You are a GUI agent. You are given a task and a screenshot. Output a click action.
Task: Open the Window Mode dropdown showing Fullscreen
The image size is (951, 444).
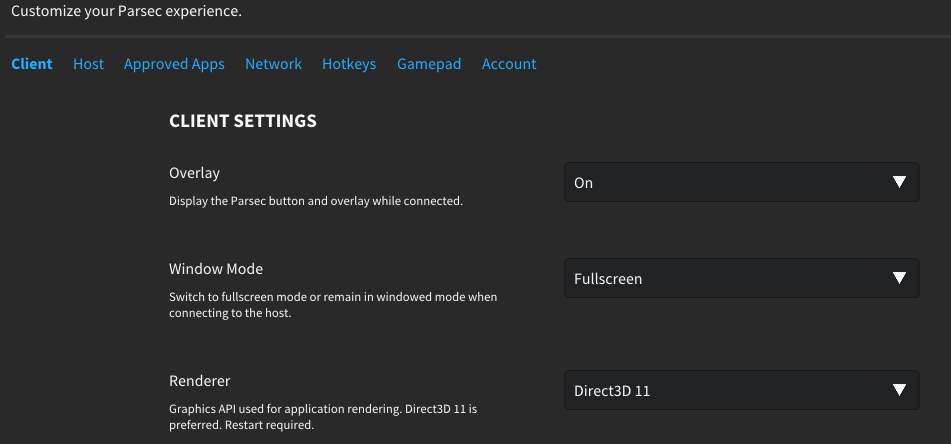[742, 278]
